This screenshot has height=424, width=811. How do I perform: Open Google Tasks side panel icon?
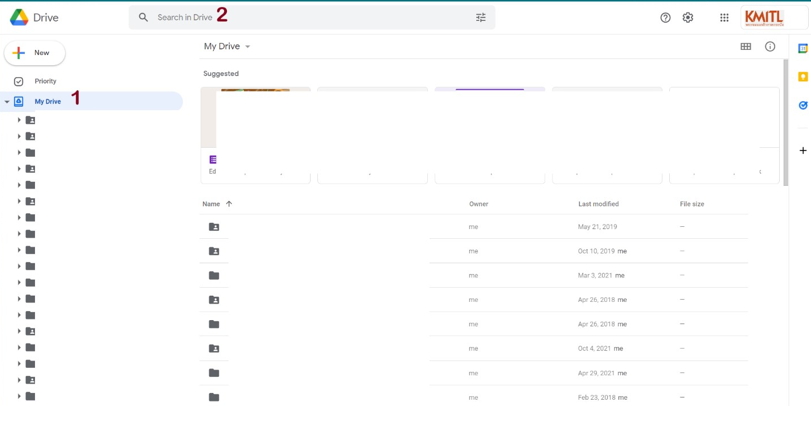pos(802,105)
